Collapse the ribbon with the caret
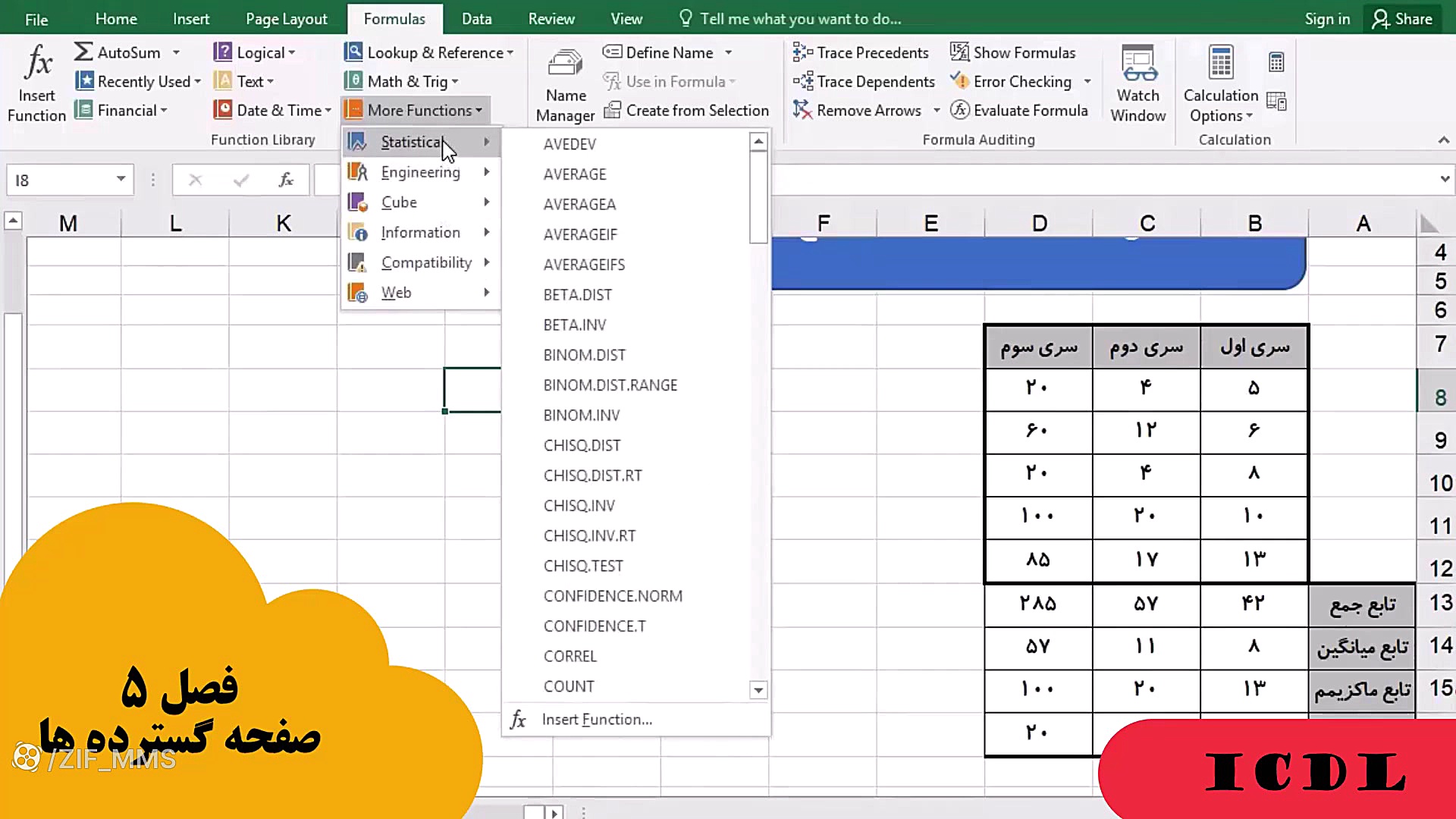The image size is (1456, 819). pyautogui.click(x=1443, y=140)
